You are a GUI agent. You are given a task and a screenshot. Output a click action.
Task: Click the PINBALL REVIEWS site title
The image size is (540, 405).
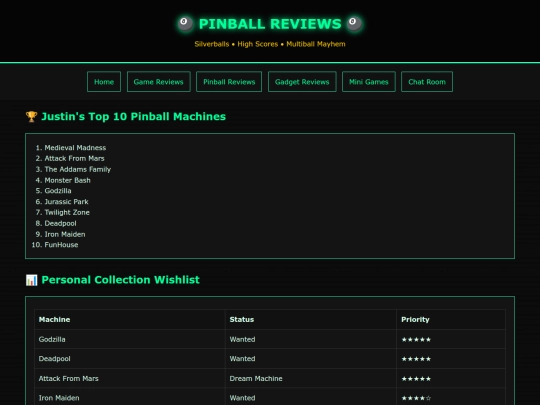pos(270,24)
